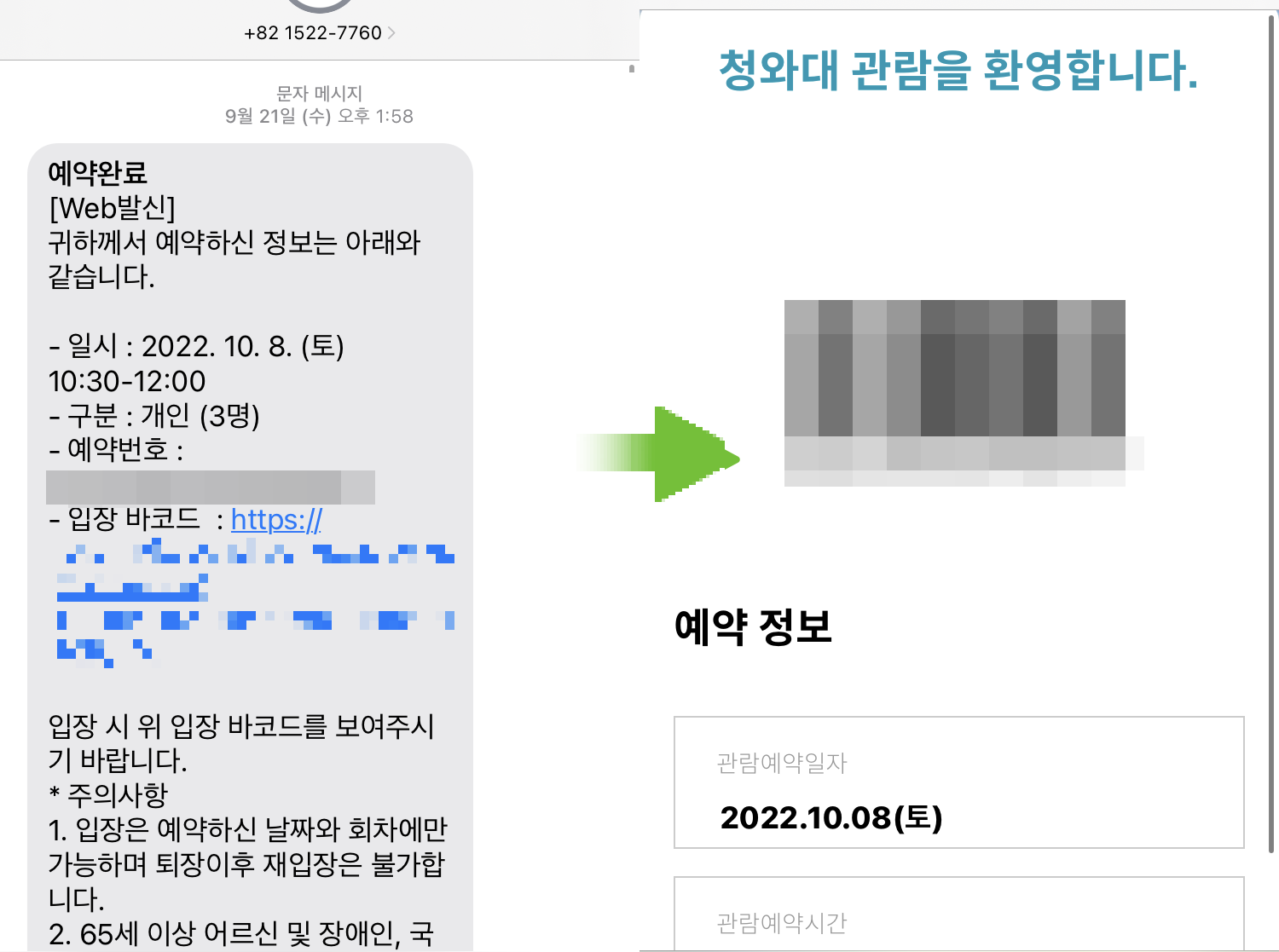
Task: Click the '[Web발신]' text in the message
Action: click(x=112, y=208)
